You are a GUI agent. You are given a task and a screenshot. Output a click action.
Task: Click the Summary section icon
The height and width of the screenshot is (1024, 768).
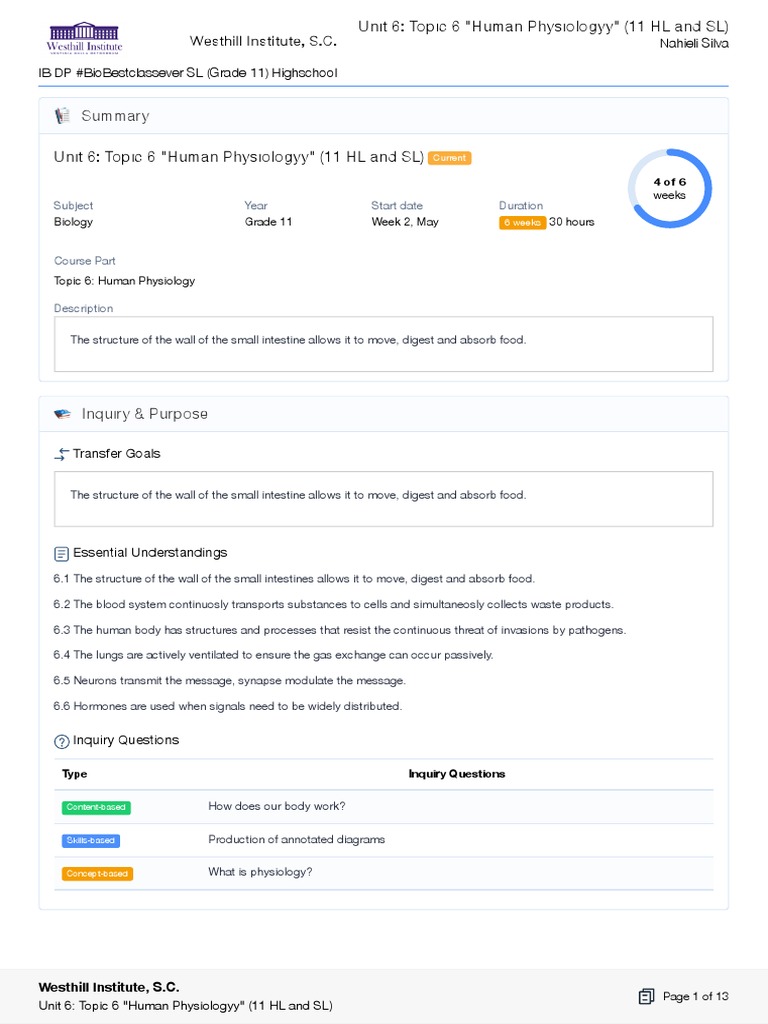point(62,116)
